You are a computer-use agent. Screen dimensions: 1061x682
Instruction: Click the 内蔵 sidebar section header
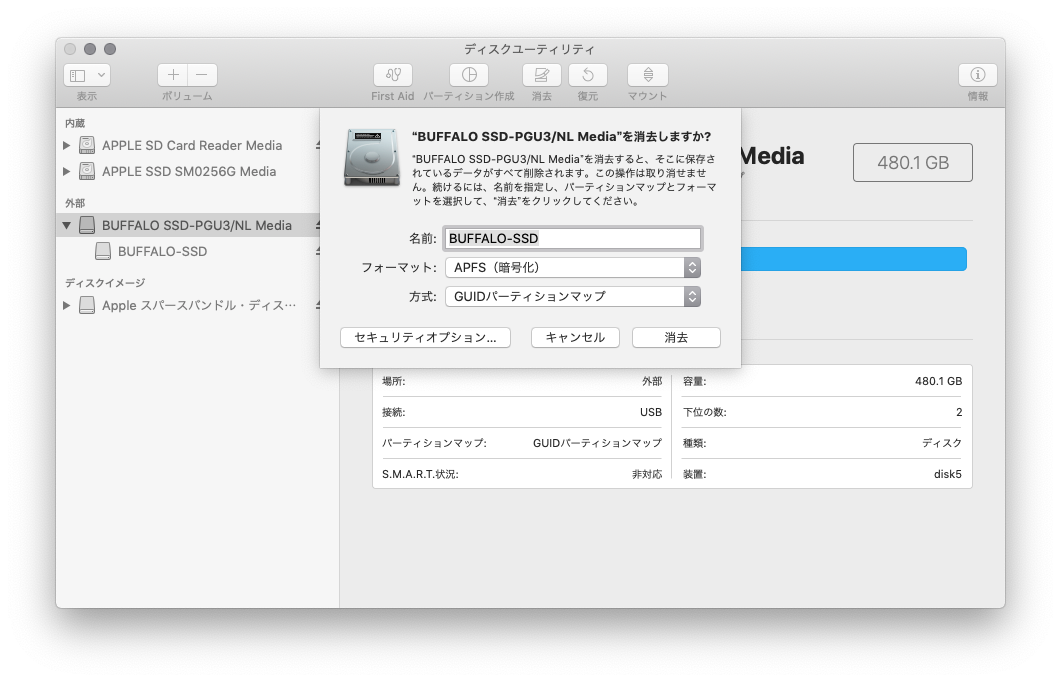pyautogui.click(x=75, y=123)
